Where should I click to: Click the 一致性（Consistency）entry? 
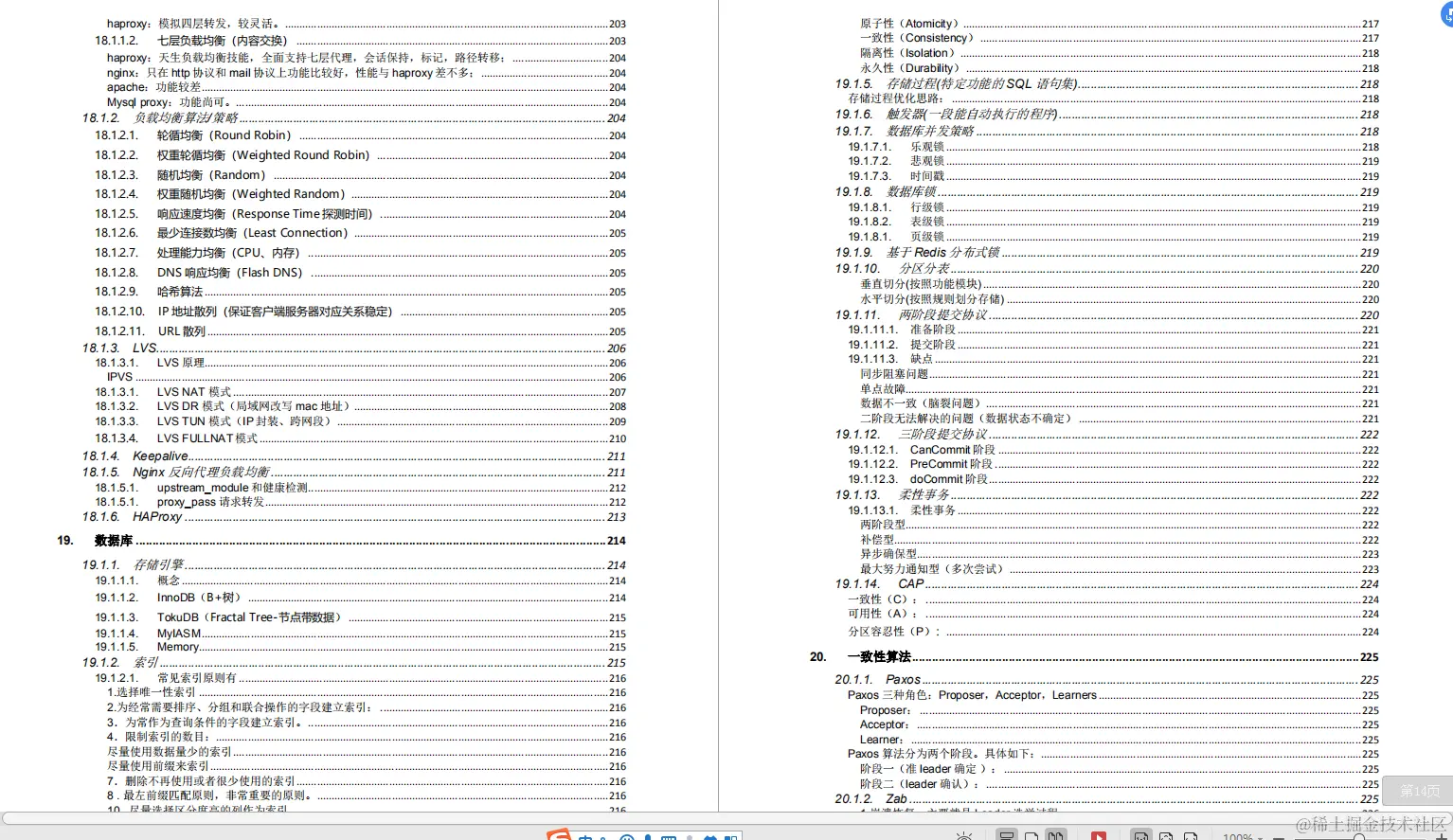[1119, 38]
